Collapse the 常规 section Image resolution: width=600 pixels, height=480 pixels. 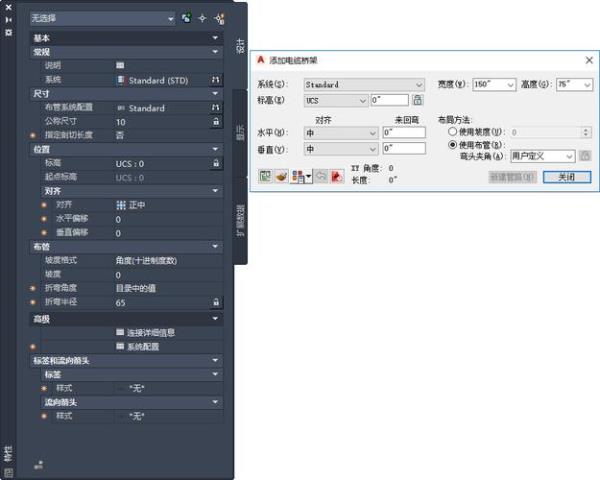(x=215, y=52)
